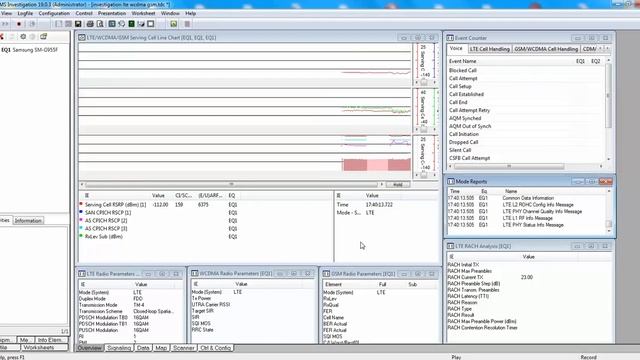Click the Event Counter scroll-down arrow

609,159
